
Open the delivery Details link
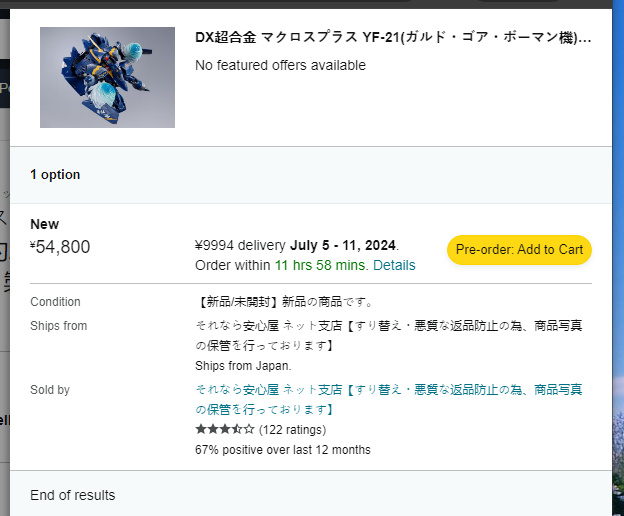394,265
